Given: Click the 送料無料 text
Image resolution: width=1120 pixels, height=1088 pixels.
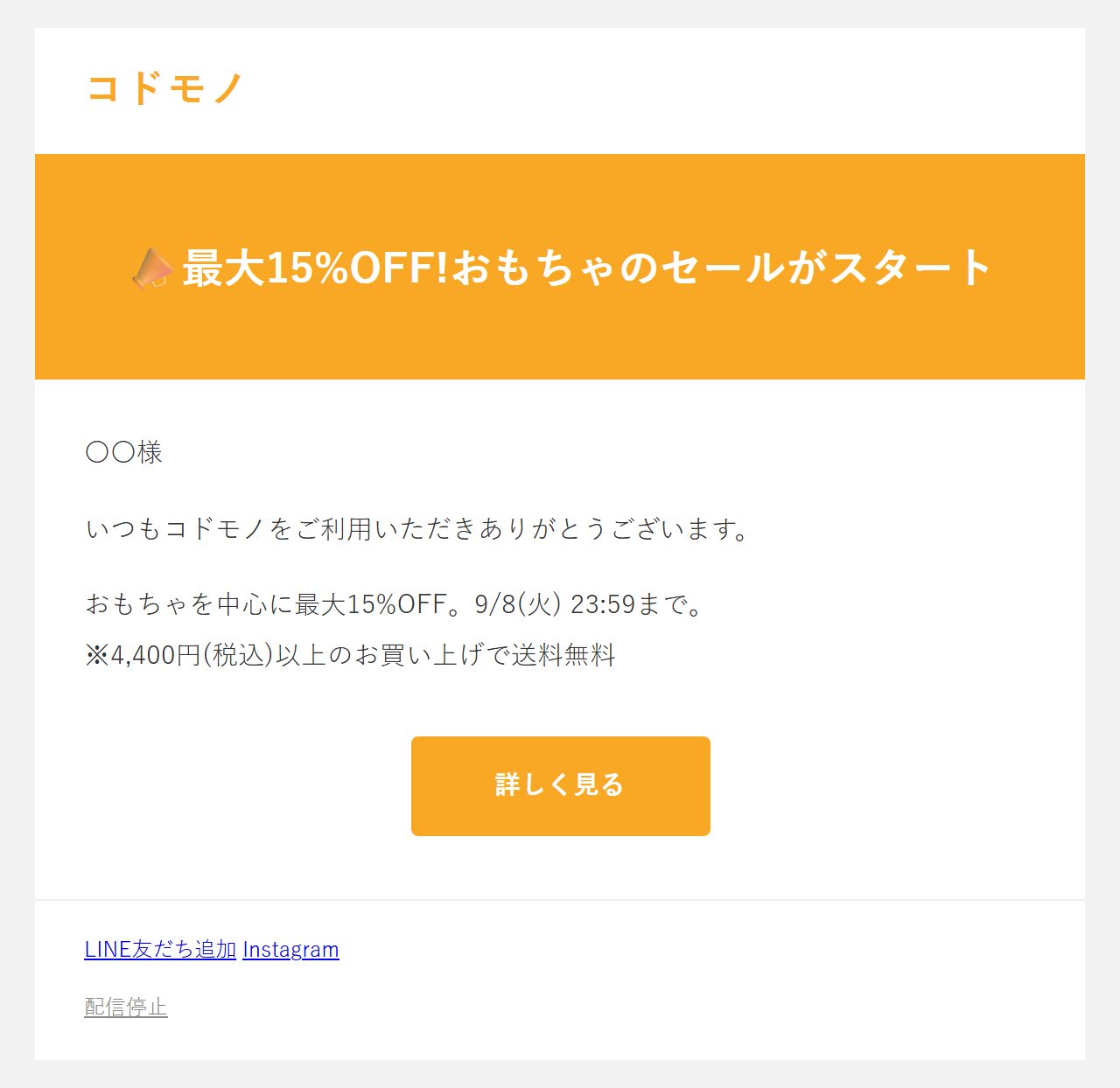Looking at the screenshot, I should 564,655.
